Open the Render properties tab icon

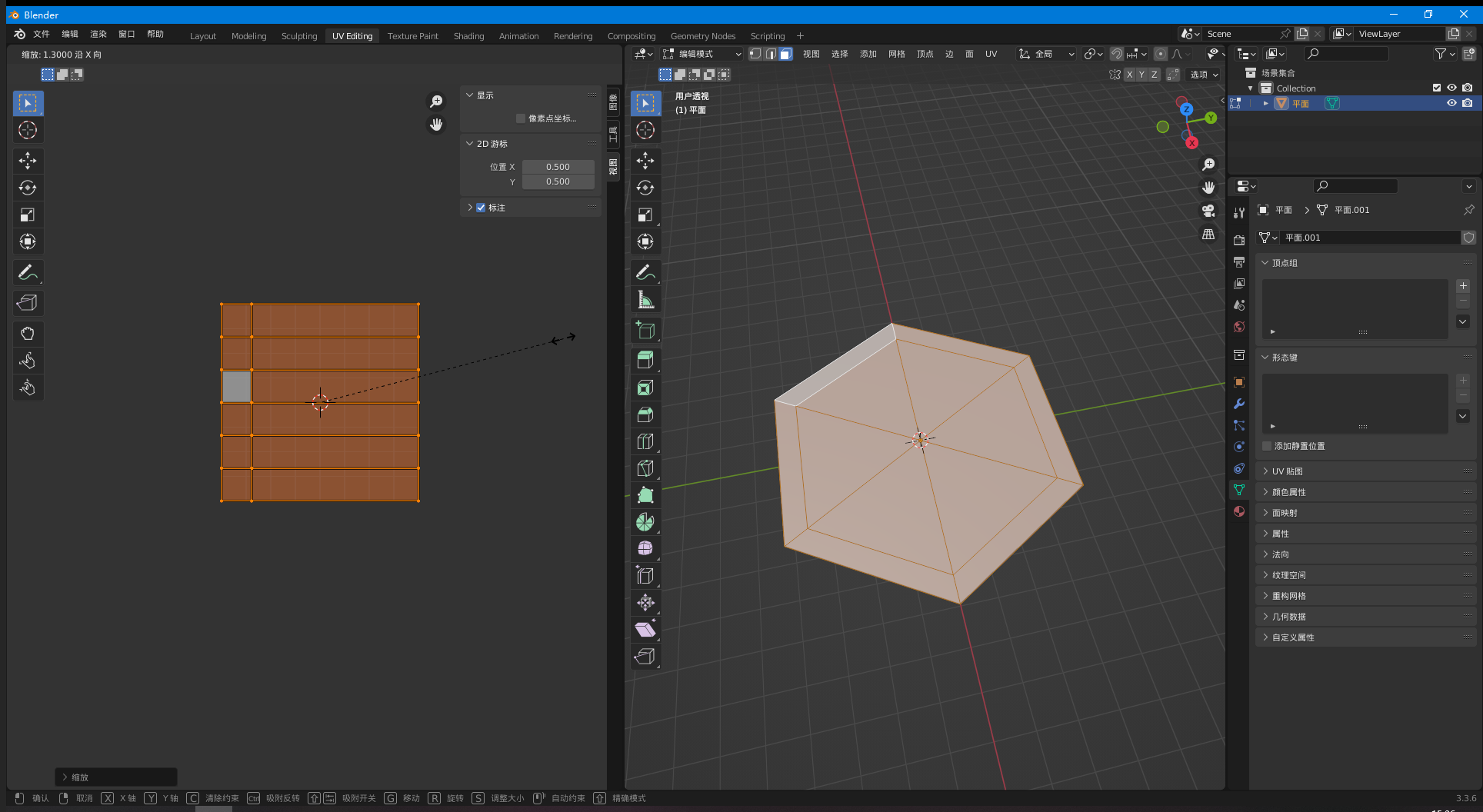[x=1239, y=241]
